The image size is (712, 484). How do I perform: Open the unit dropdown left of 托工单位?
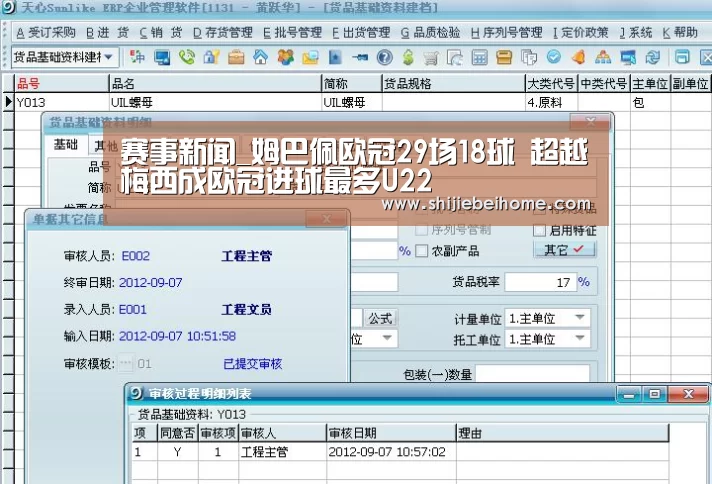pyautogui.click(x=387, y=339)
